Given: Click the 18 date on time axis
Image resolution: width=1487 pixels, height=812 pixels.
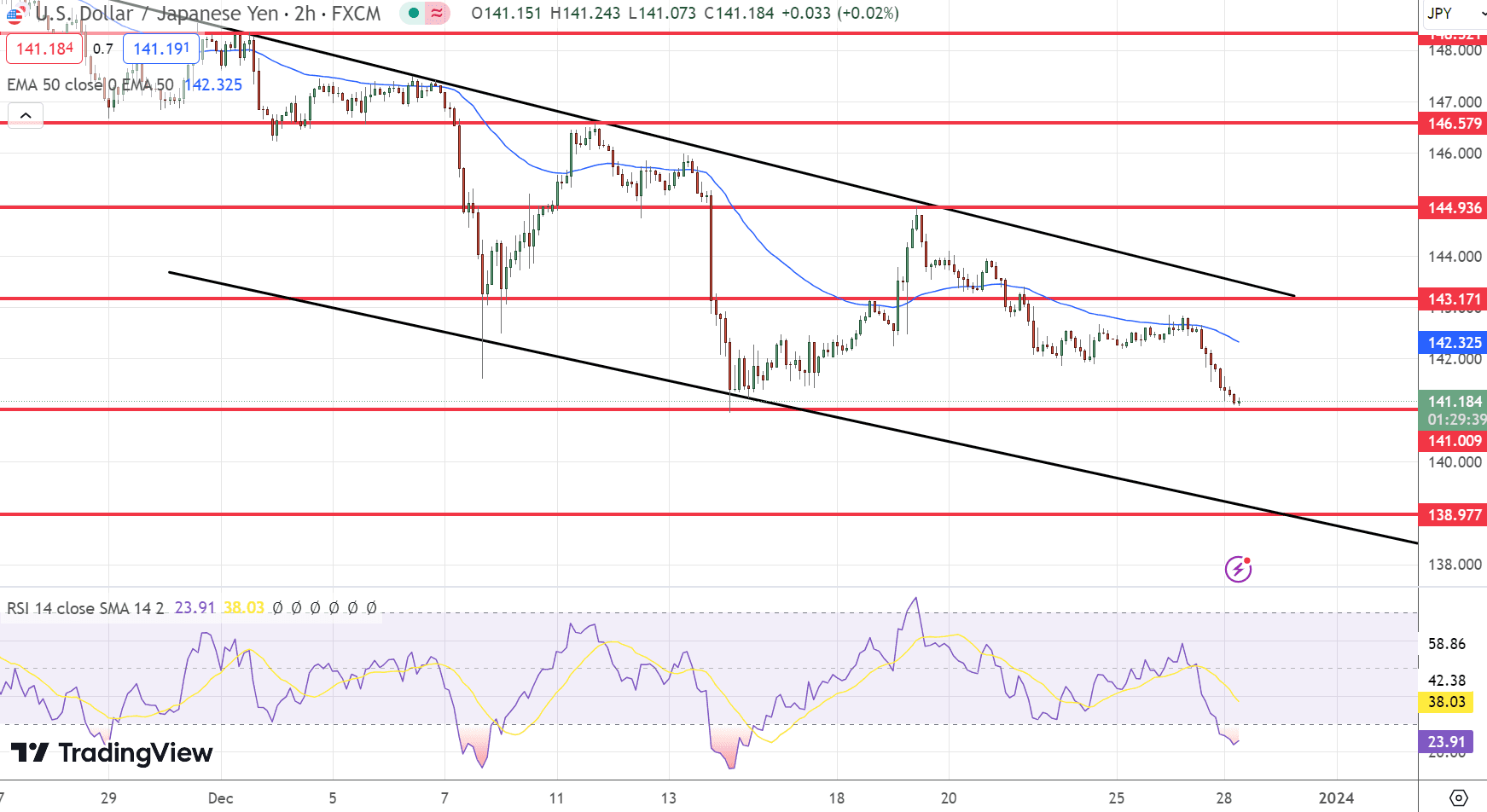Looking at the screenshot, I should point(836,798).
